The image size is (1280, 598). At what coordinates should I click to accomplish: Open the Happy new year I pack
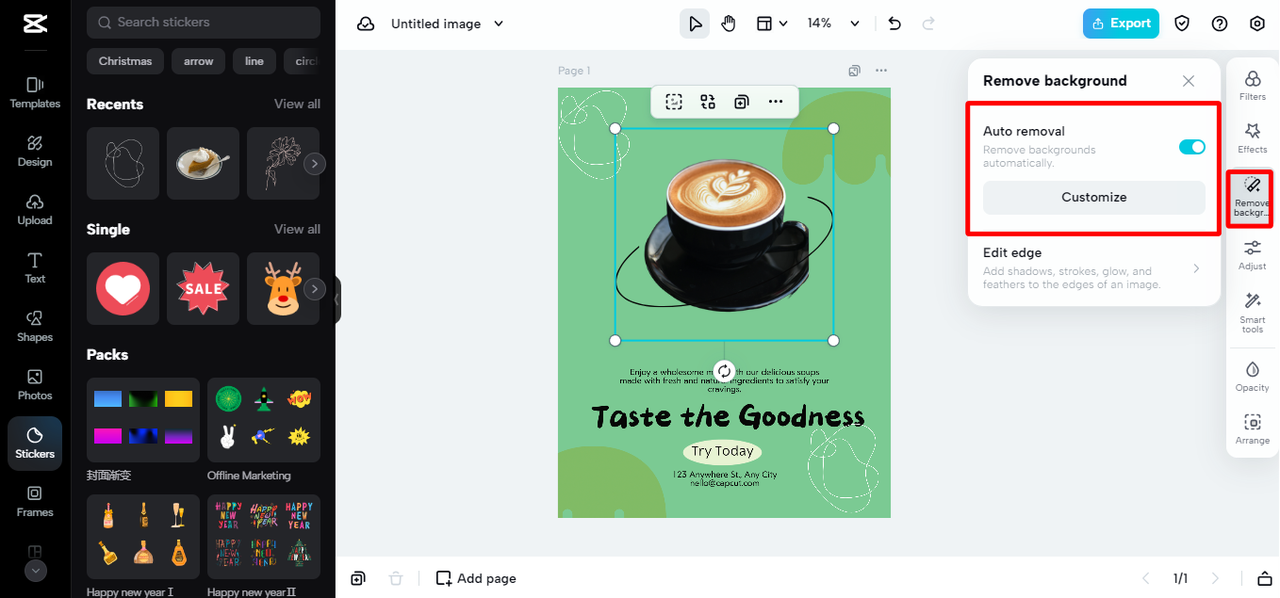[x=143, y=536]
